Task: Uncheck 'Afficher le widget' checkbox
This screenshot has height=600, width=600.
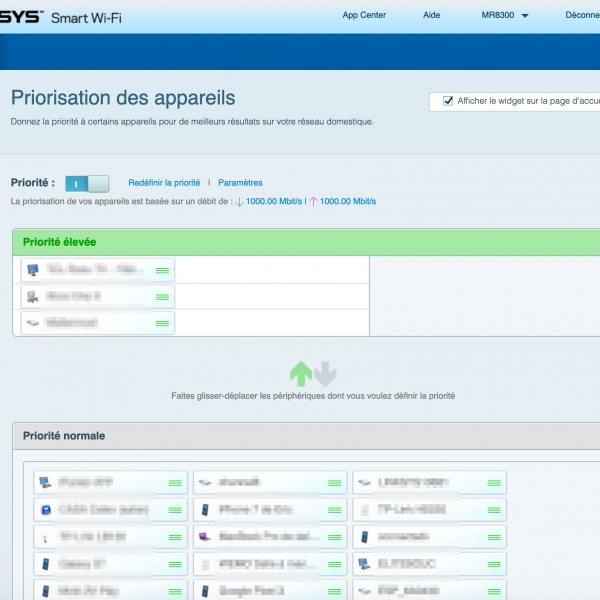Action: (448, 101)
